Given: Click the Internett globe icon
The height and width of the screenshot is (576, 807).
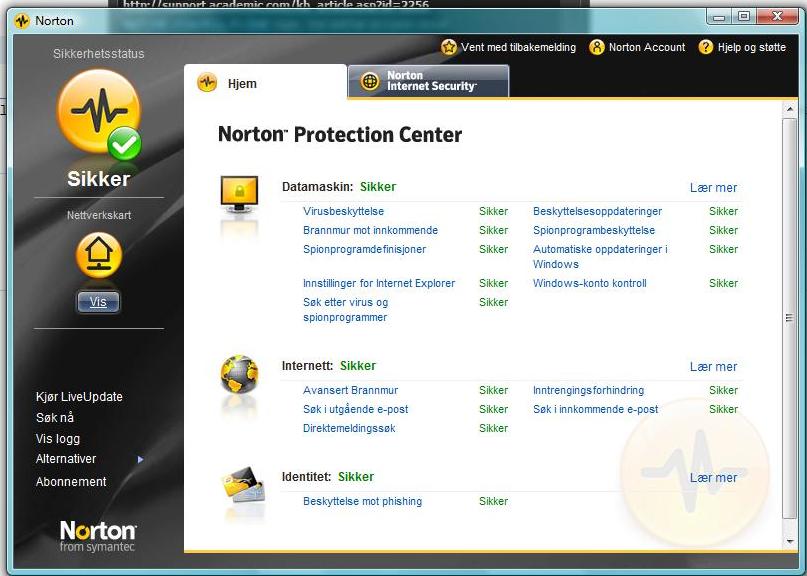Looking at the screenshot, I should [x=239, y=374].
